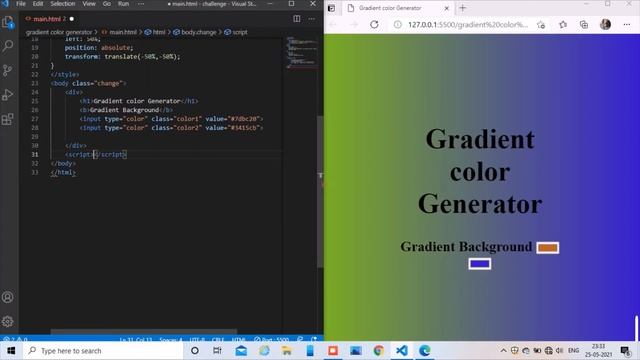Click the Edge address bar URL
Viewport: 640px width, 360px height.
[468, 24]
